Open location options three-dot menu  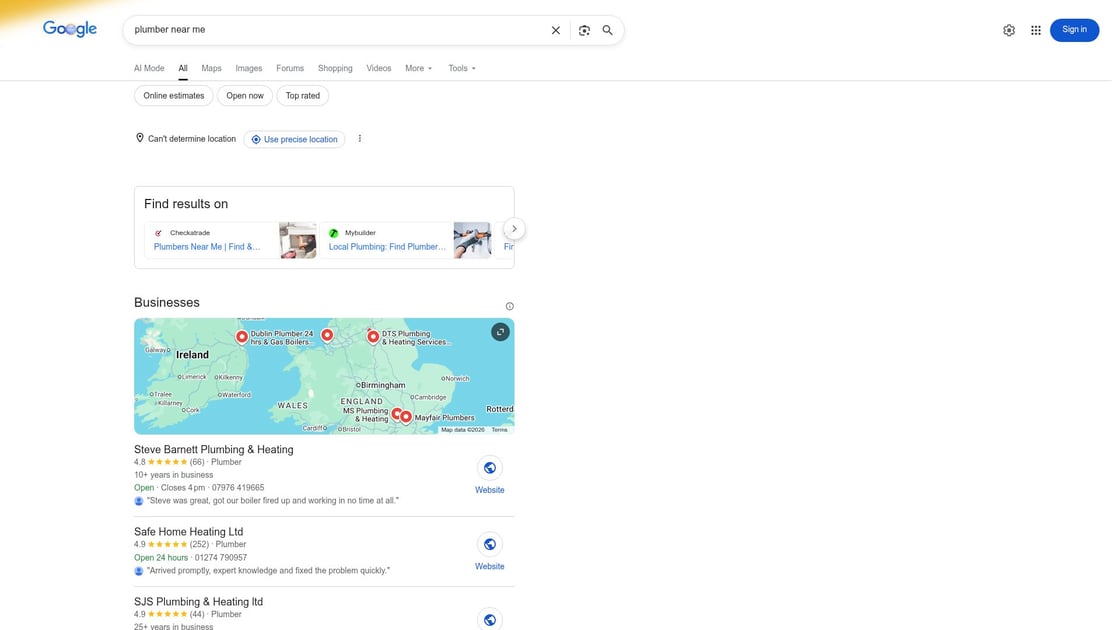360,139
